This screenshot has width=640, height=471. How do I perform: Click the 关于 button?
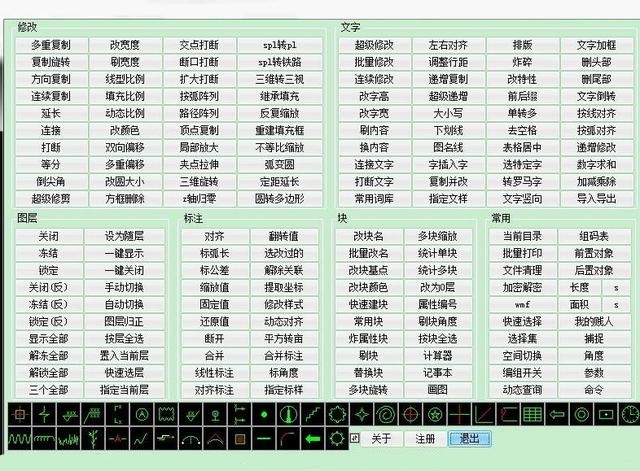381,439
